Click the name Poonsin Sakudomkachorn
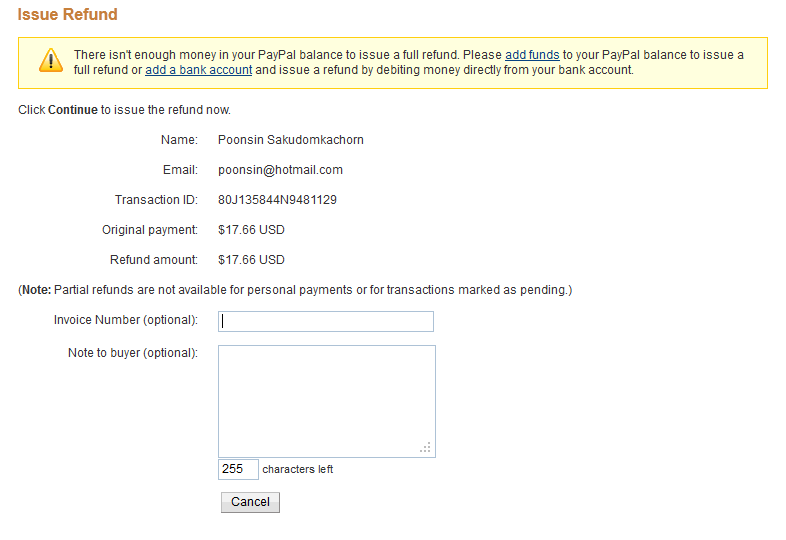The image size is (786, 540). pyautogui.click(x=291, y=140)
